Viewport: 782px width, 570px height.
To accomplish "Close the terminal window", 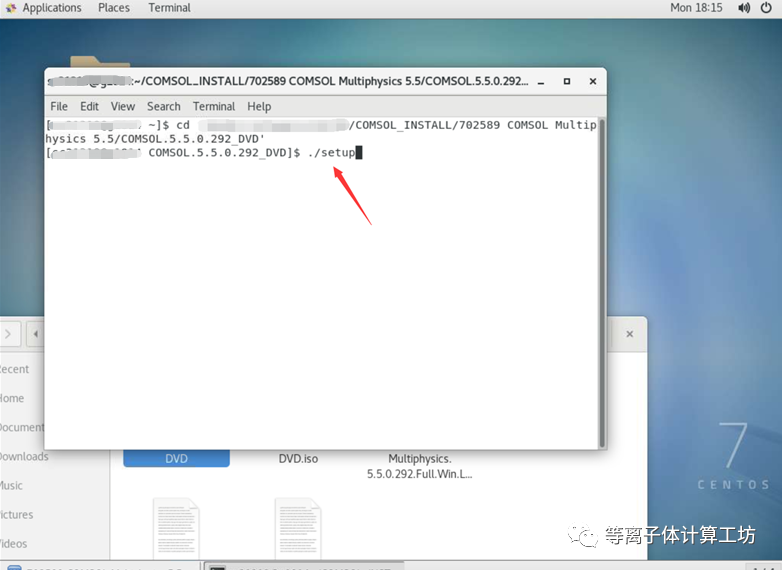I will coord(593,81).
